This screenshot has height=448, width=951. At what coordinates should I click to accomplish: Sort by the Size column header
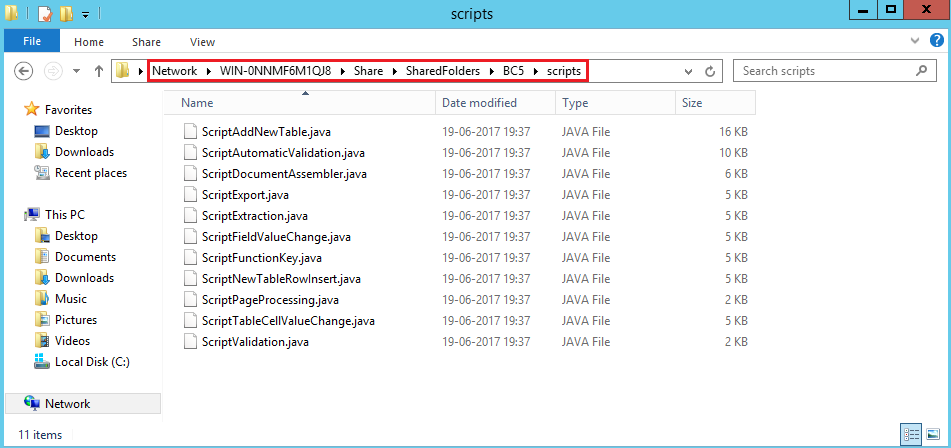(x=715, y=102)
